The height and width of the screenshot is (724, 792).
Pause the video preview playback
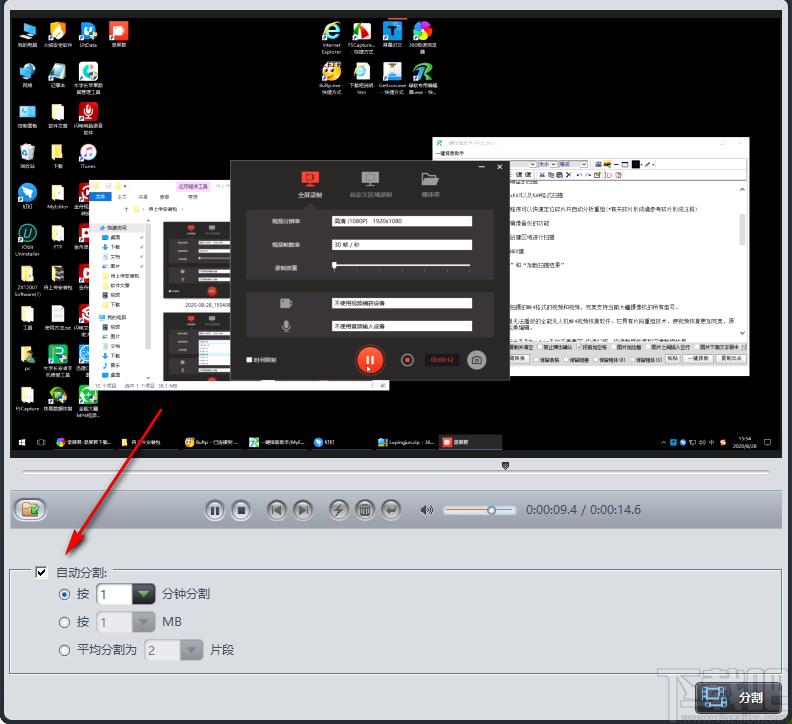pyautogui.click(x=215, y=510)
